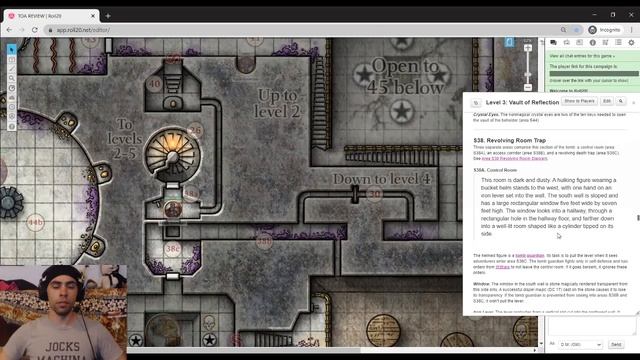640x360 pixels.
Task: Open the 'As:' speaker dropdown
Action: (580, 344)
